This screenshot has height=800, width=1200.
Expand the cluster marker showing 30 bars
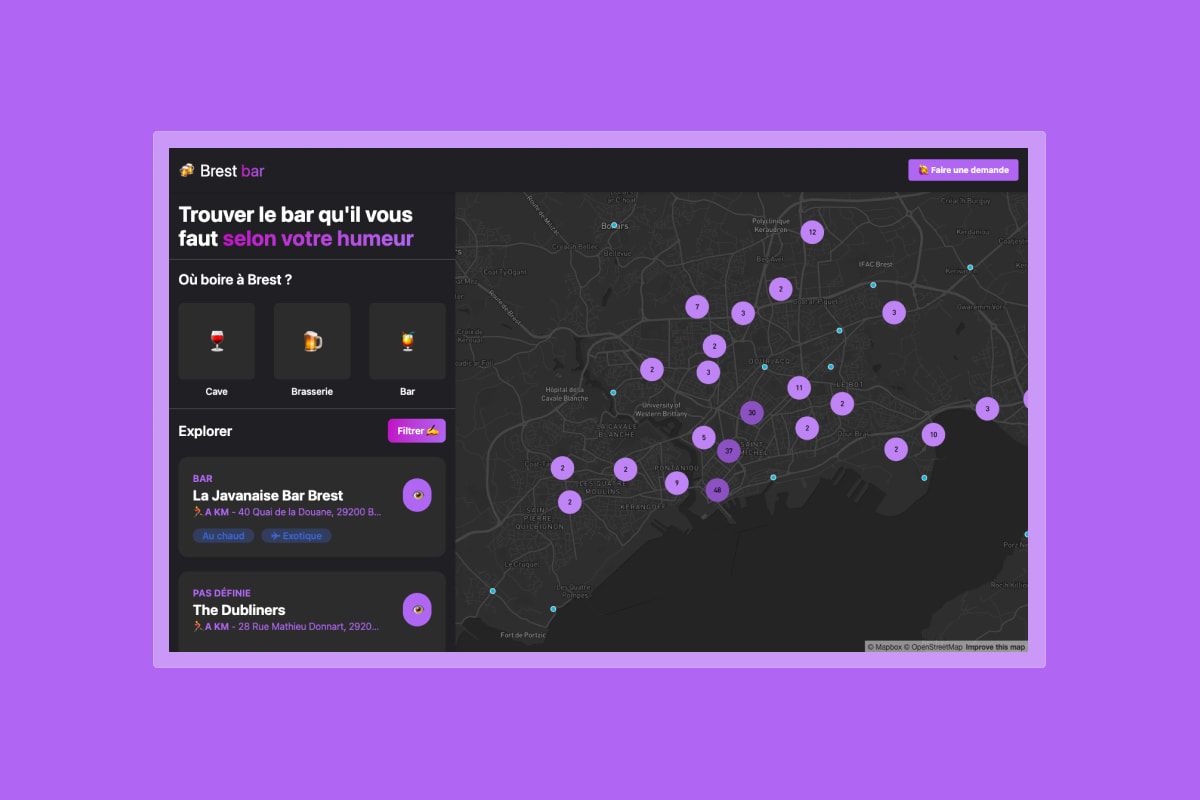coord(752,412)
